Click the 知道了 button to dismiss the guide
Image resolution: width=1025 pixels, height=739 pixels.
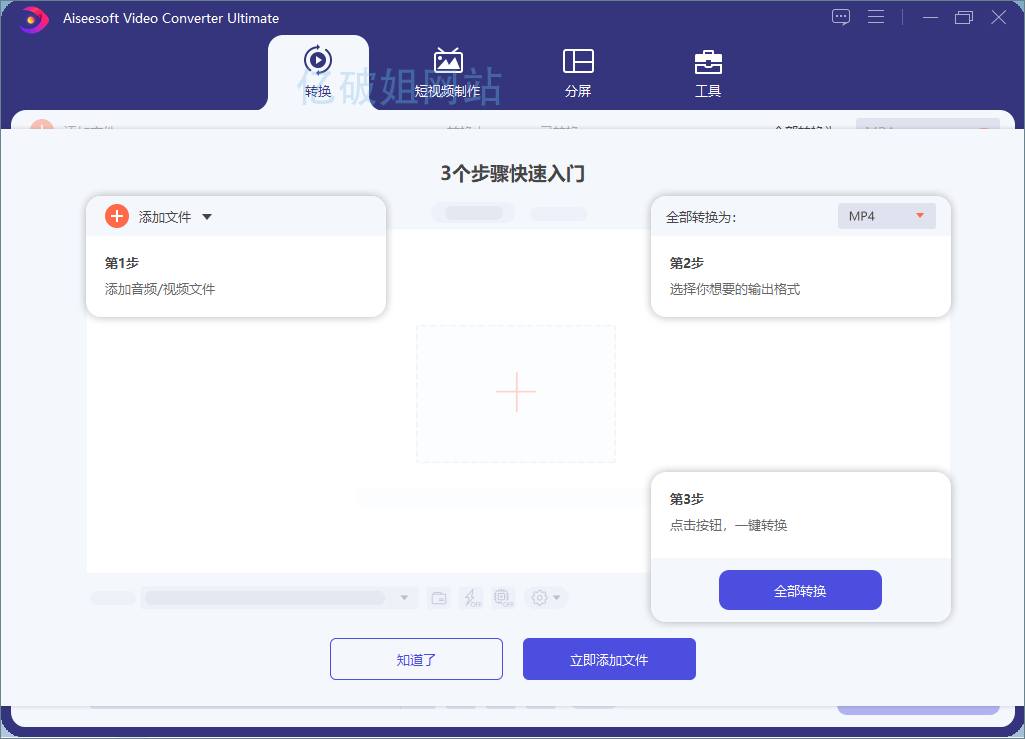(416, 658)
